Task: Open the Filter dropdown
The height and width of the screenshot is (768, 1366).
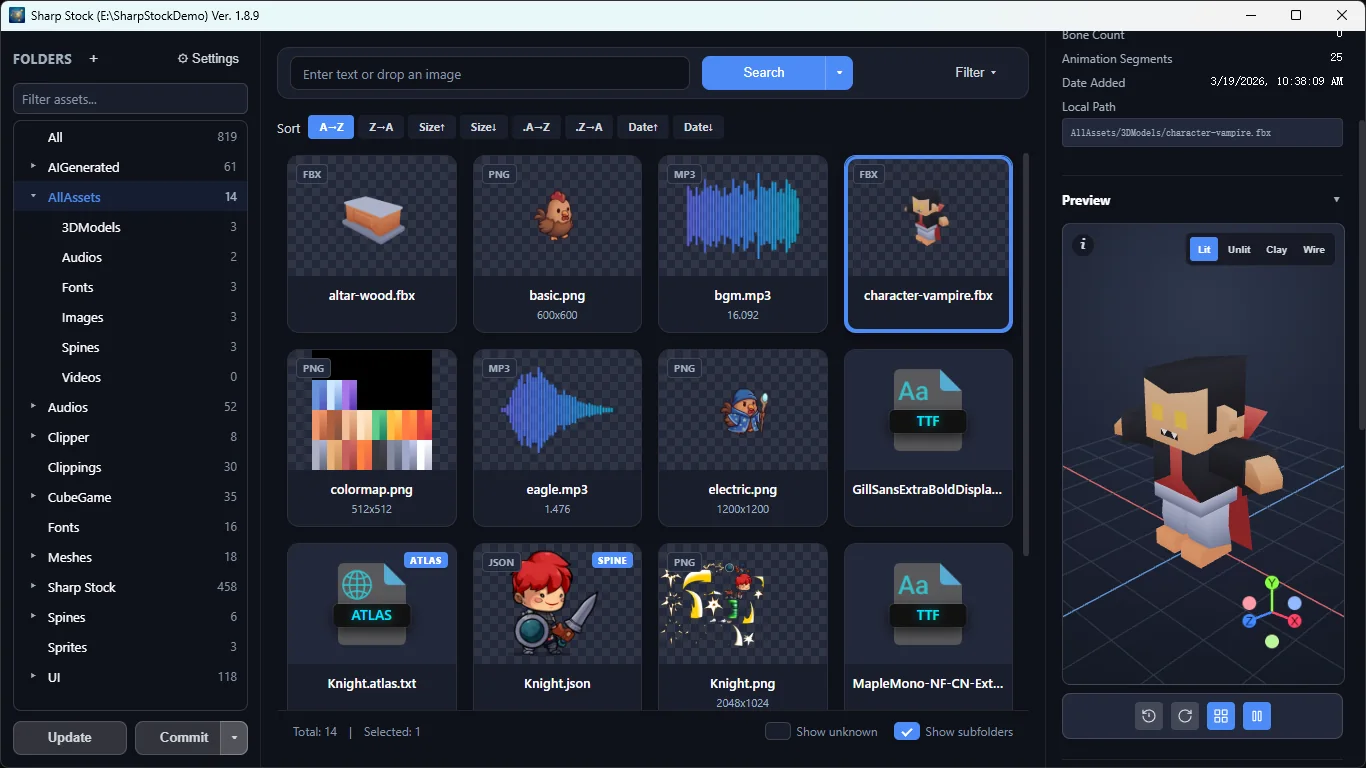Action: [975, 72]
